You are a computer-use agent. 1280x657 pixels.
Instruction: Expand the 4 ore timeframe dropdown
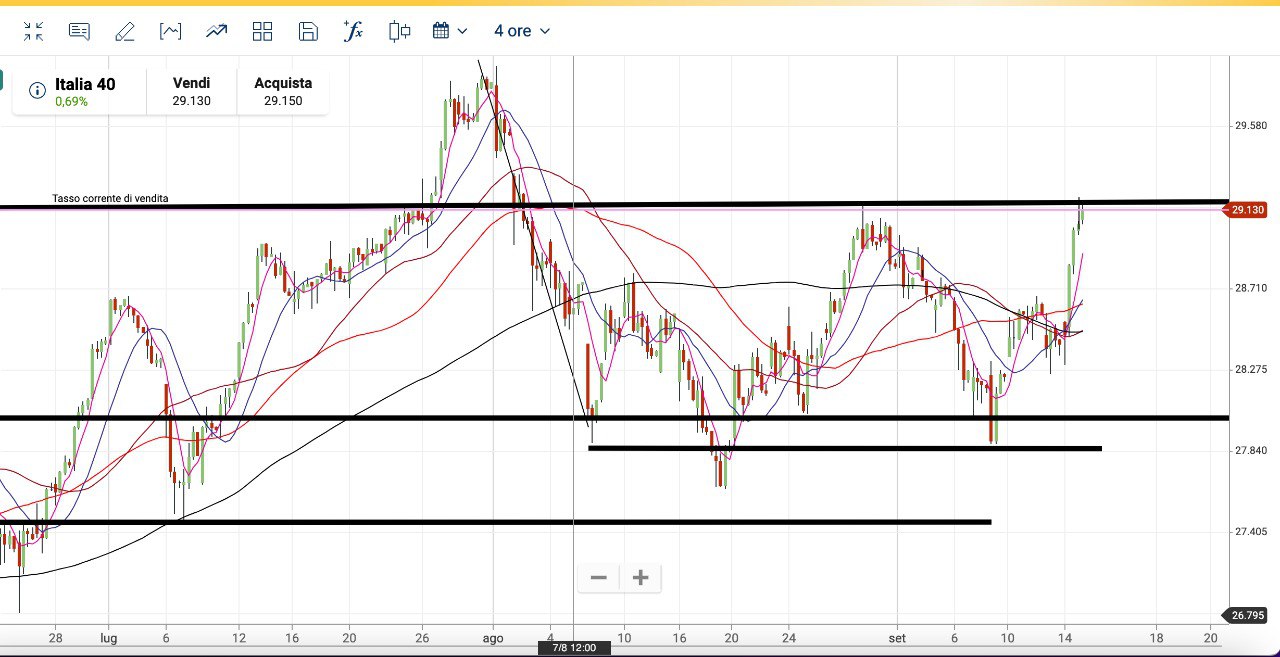[521, 31]
